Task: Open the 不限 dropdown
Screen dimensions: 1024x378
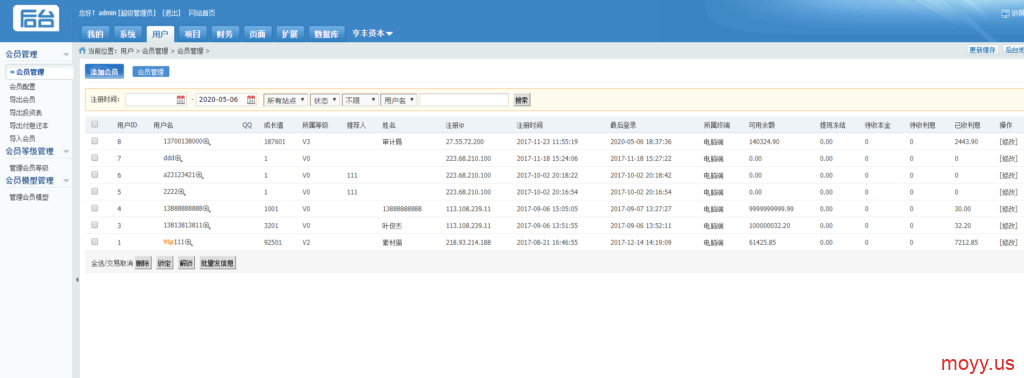Action: pyautogui.click(x=360, y=101)
